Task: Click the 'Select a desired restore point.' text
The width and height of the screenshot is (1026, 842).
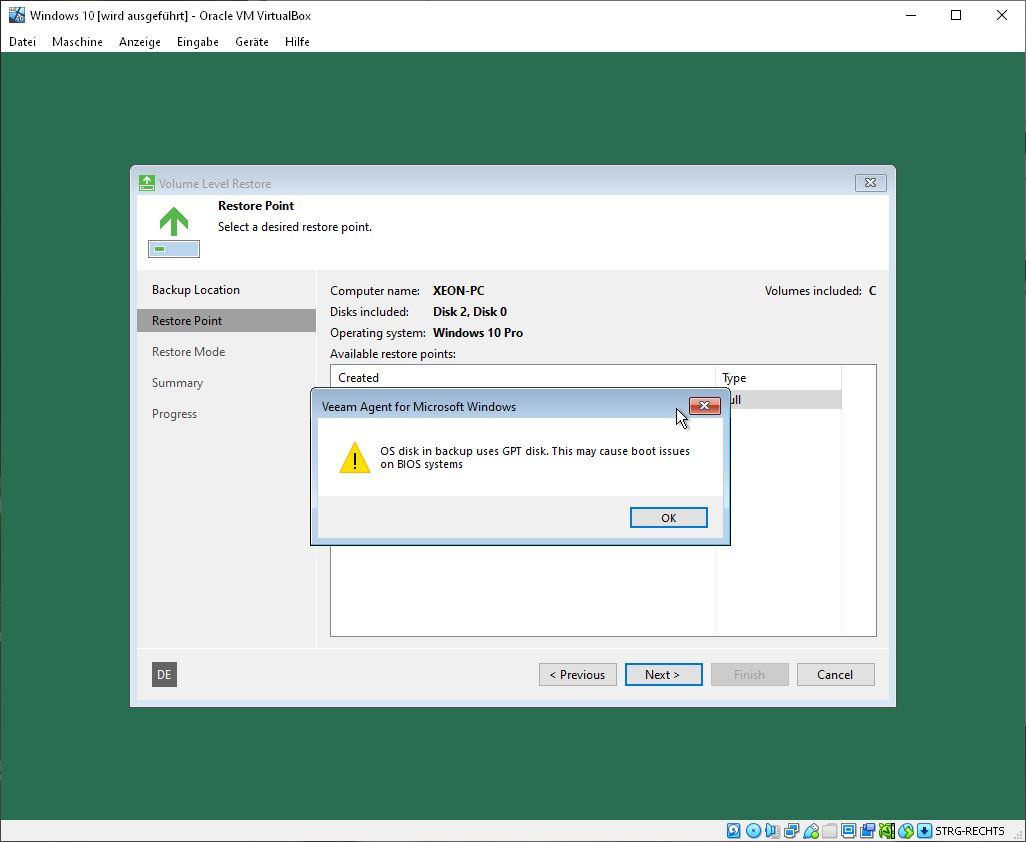Action: pyautogui.click(x=294, y=227)
